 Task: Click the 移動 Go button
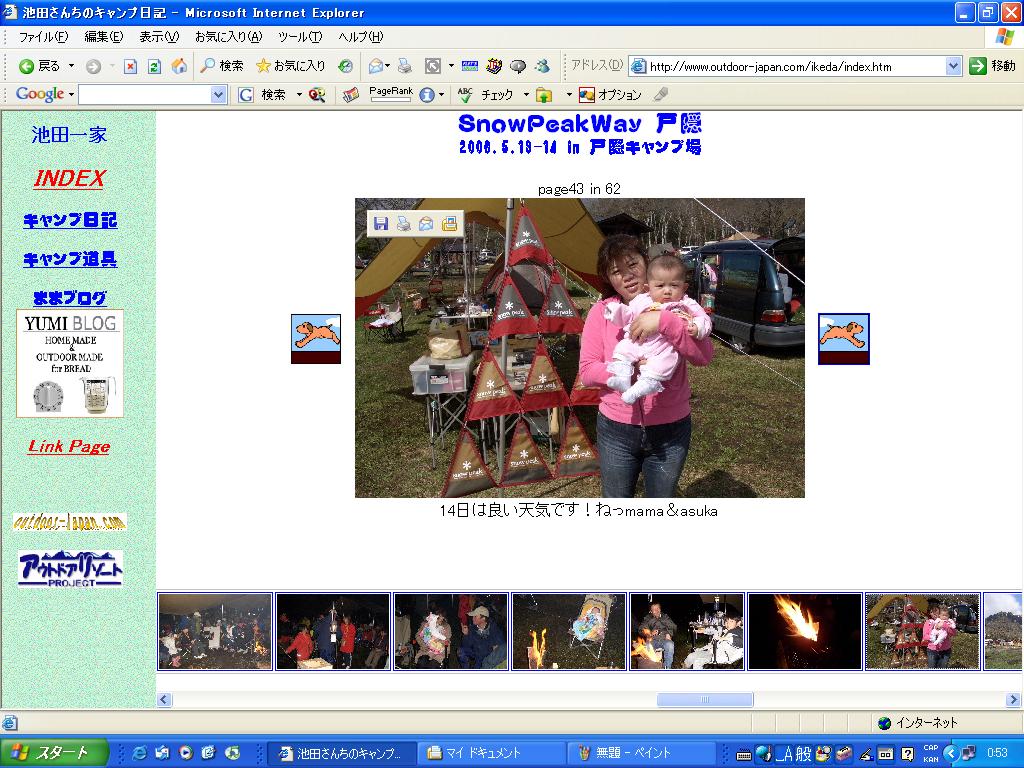(x=993, y=66)
